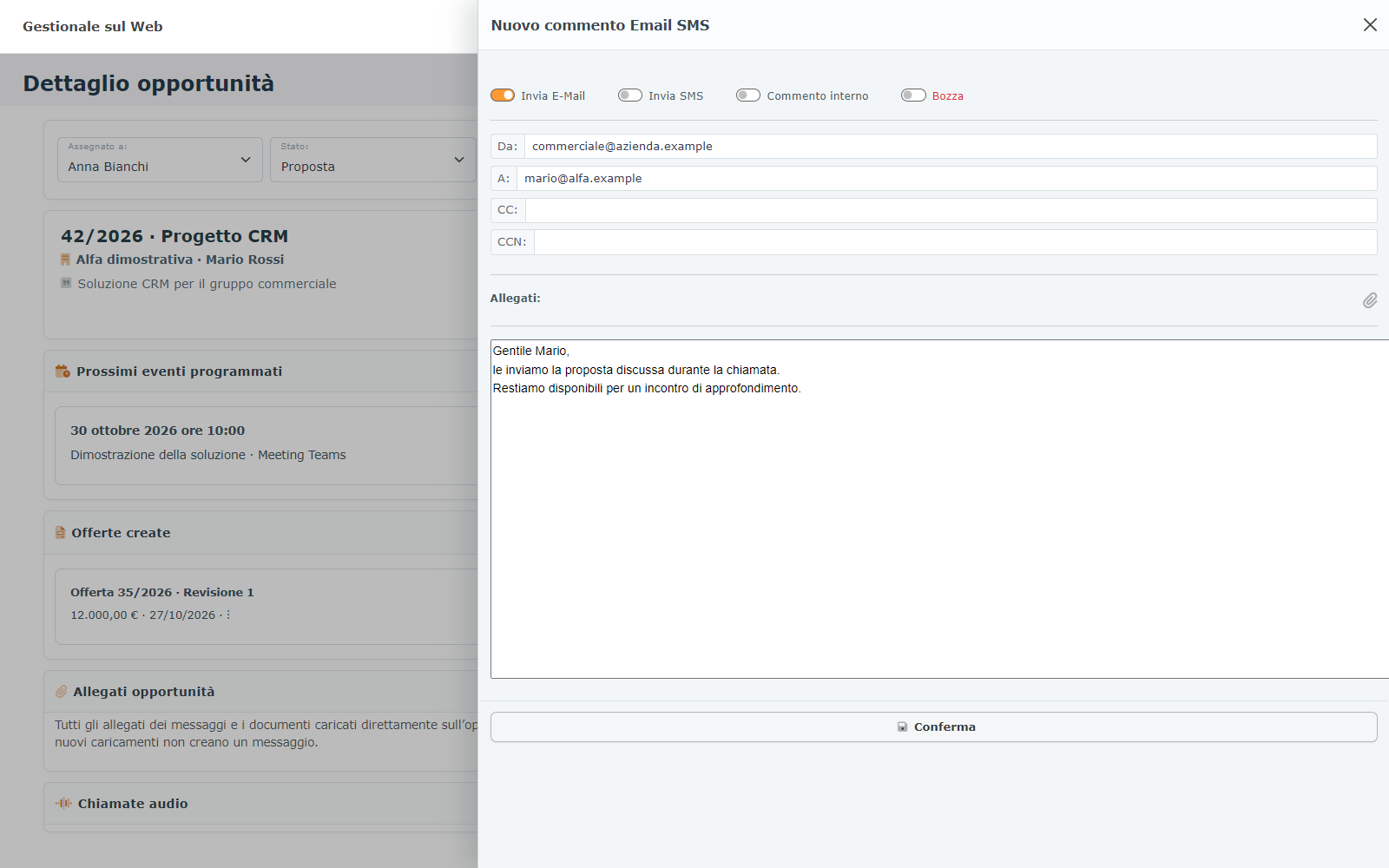This screenshot has height=868, width=1389.
Task: Turn on the Commento interno switch
Action: pos(748,95)
